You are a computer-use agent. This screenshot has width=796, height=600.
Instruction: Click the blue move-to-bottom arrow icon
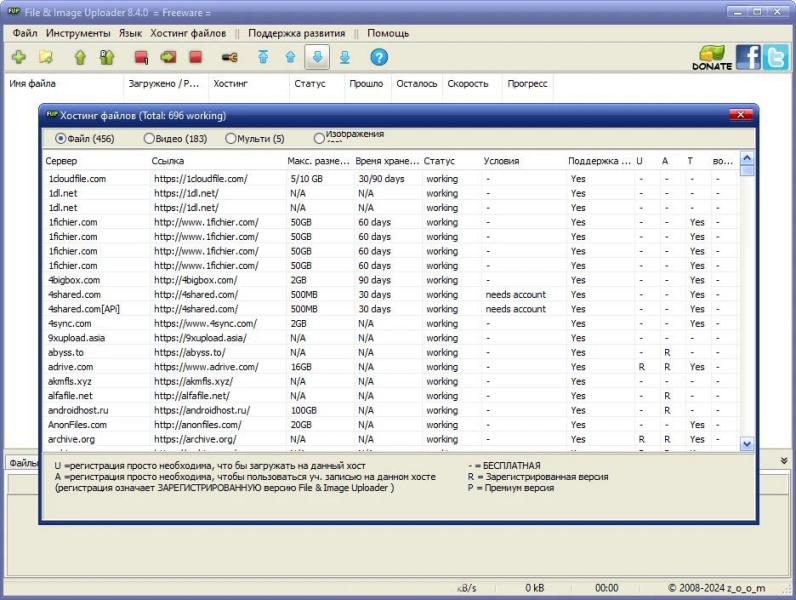point(345,57)
